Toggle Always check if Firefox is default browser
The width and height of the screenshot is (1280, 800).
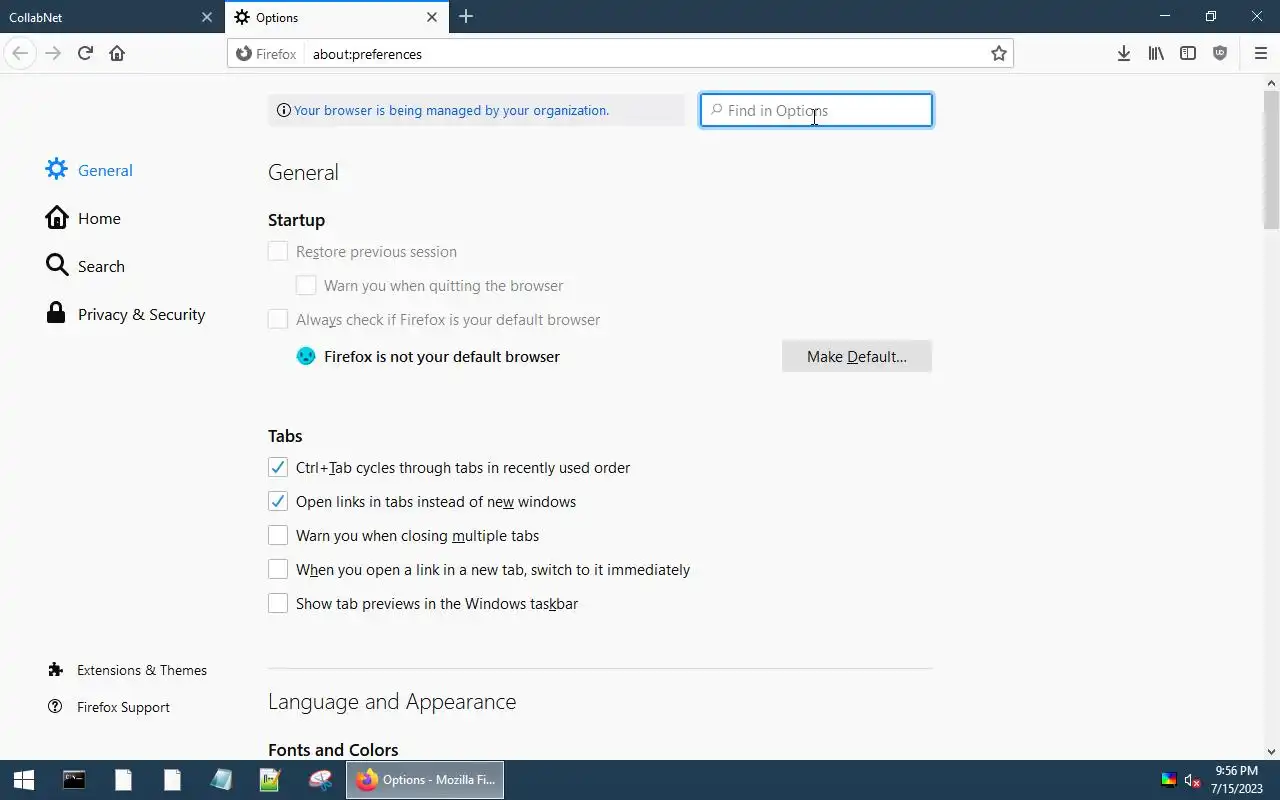(x=278, y=319)
